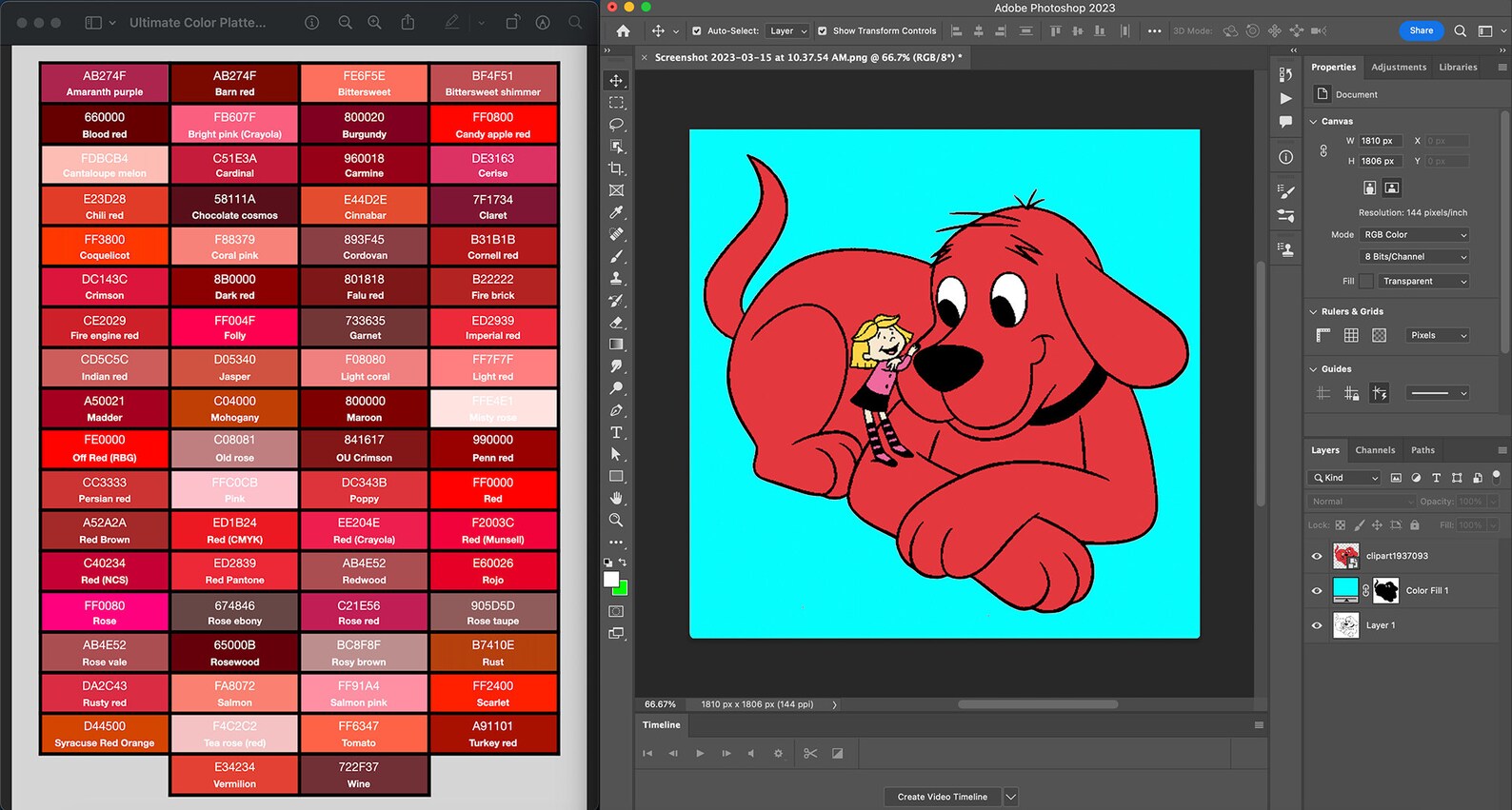Open the 8 Bits/Channel dropdown
The height and width of the screenshot is (810, 1512).
[1415, 257]
